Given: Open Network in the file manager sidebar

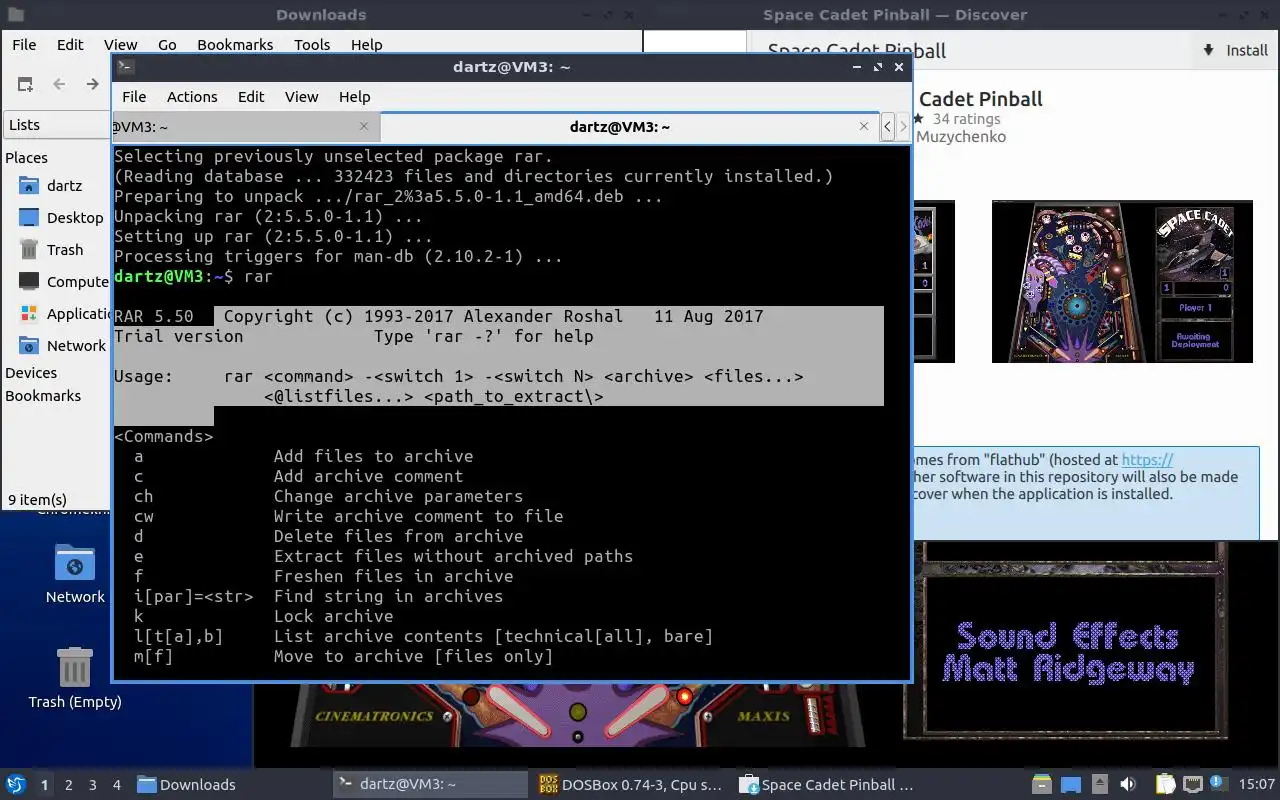Looking at the screenshot, I should tap(60, 346).
